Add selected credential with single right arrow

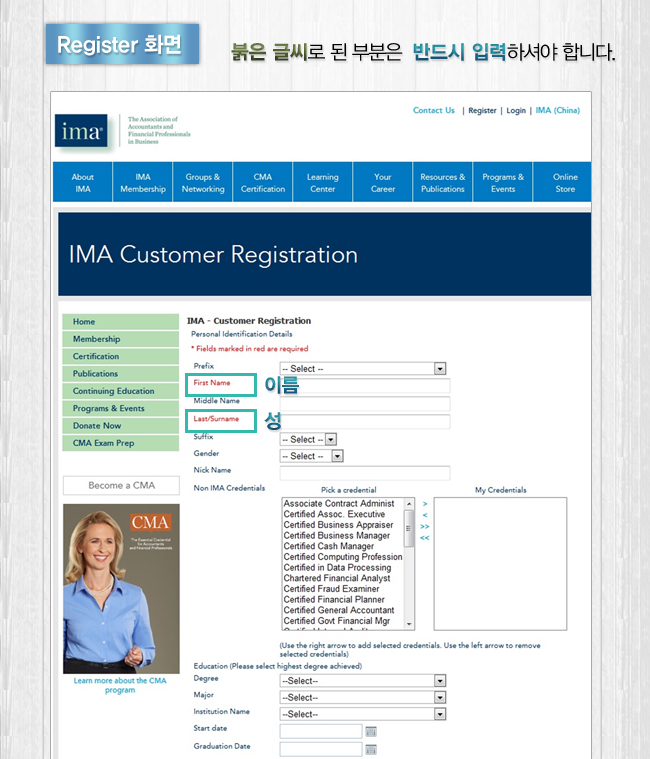[x=425, y=504]
